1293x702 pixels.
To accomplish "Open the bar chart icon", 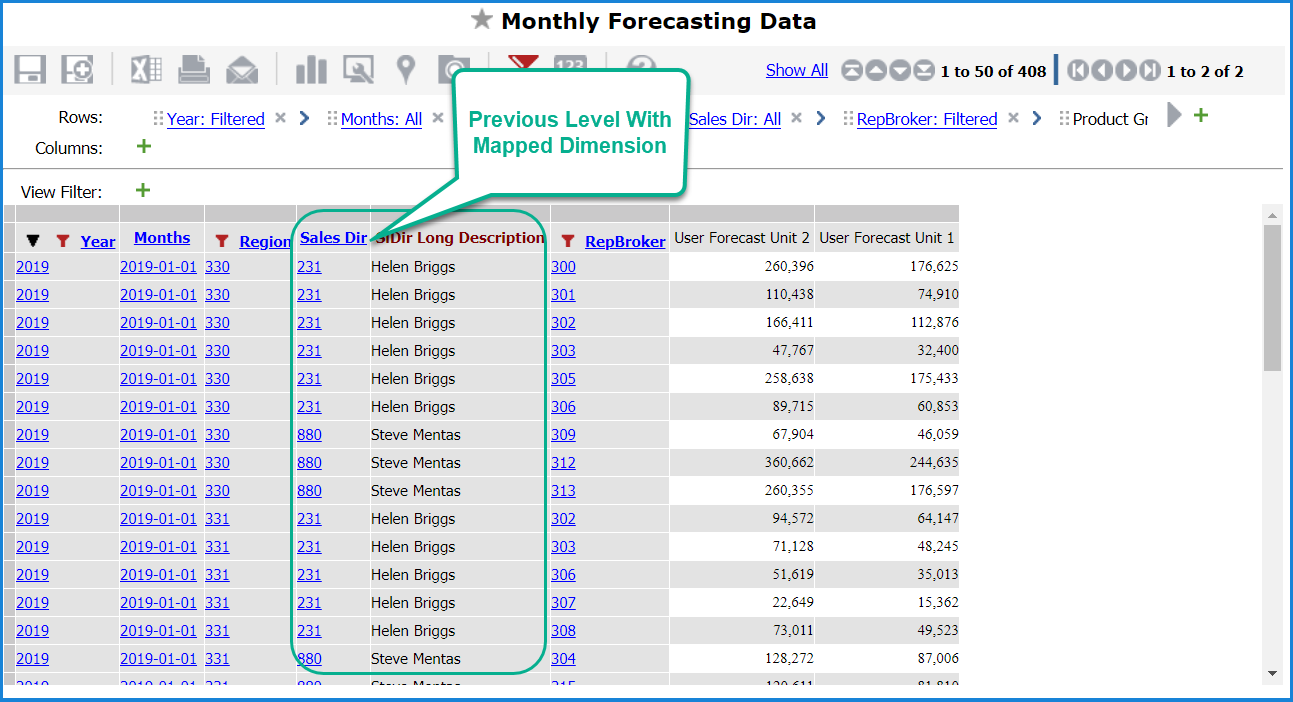I will pos(311,70).
